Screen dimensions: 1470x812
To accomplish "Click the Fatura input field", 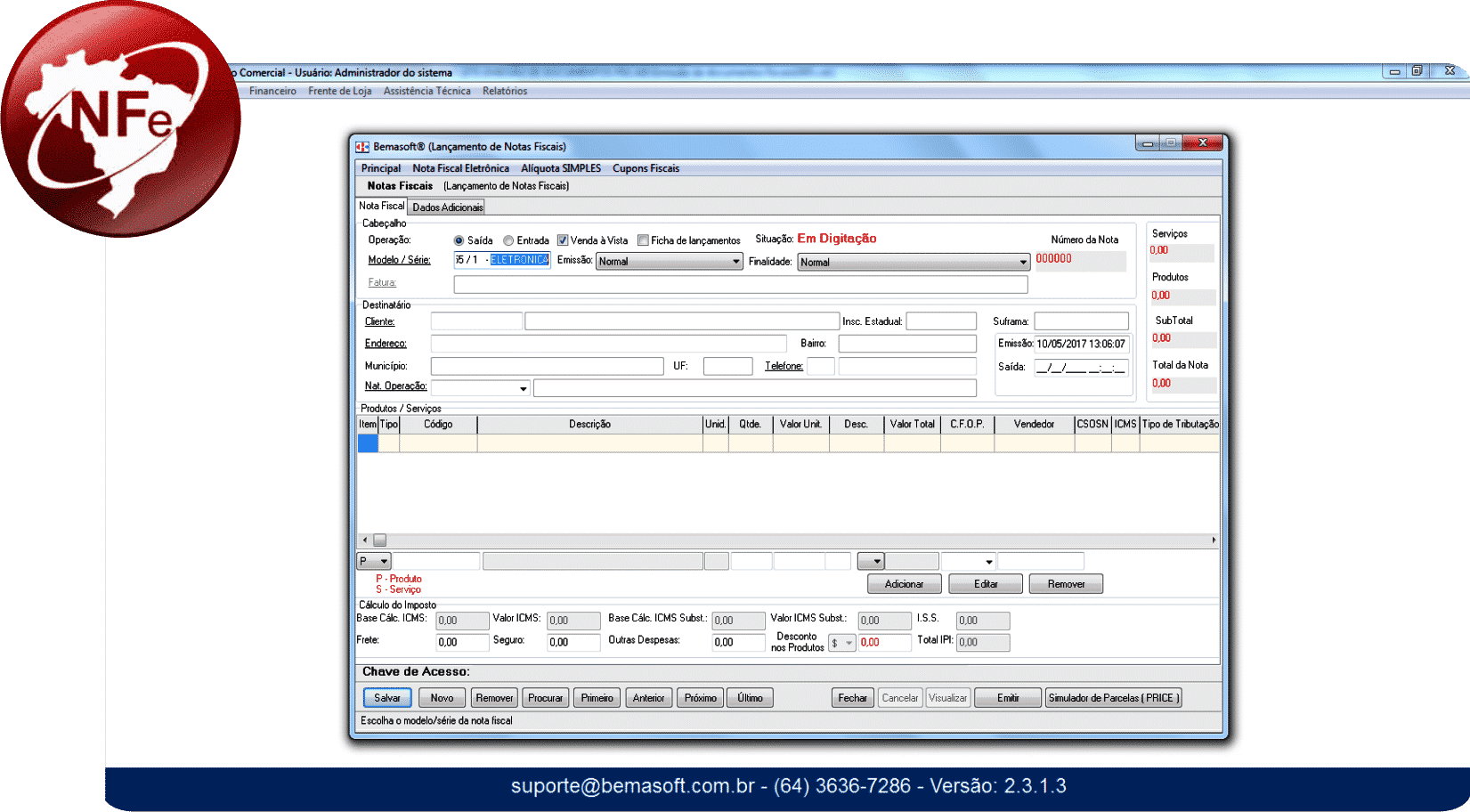I will pos(740,285).
